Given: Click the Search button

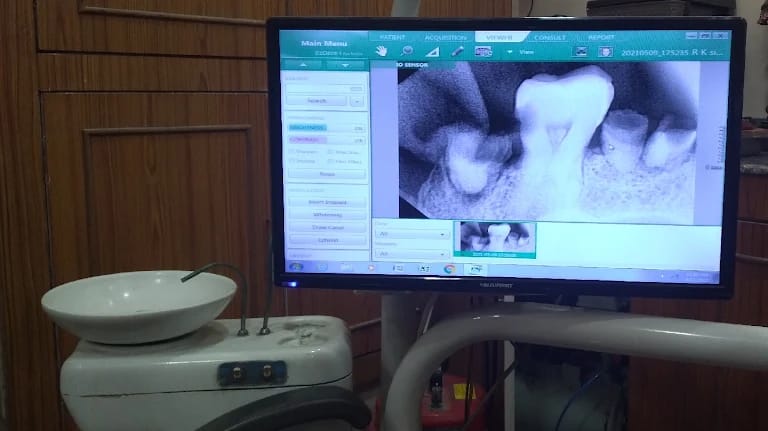Looking at the screenshot, I should pos(316,101).
